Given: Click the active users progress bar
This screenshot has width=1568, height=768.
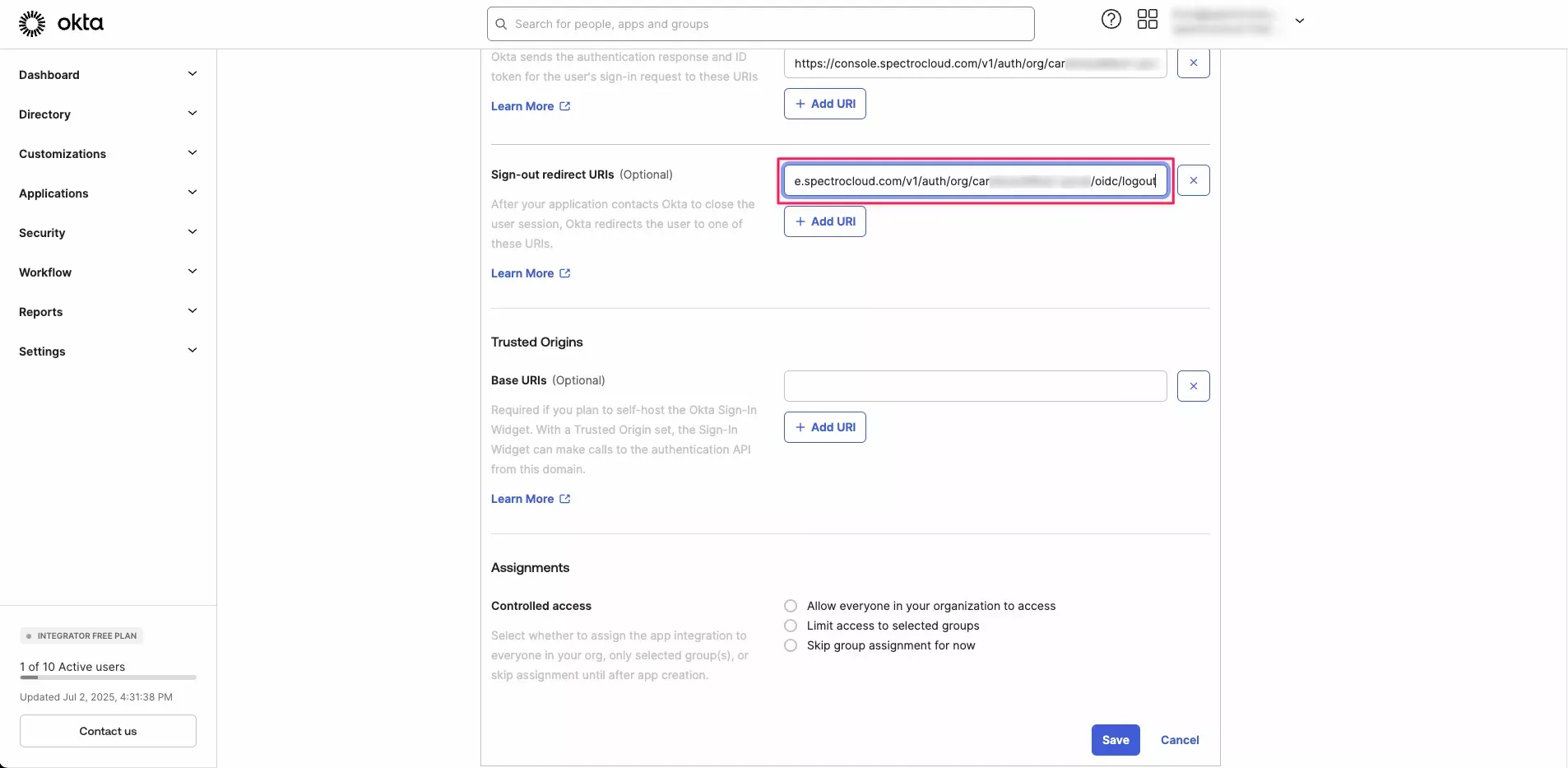Looking at the screenshot, I should click(108, 677).
